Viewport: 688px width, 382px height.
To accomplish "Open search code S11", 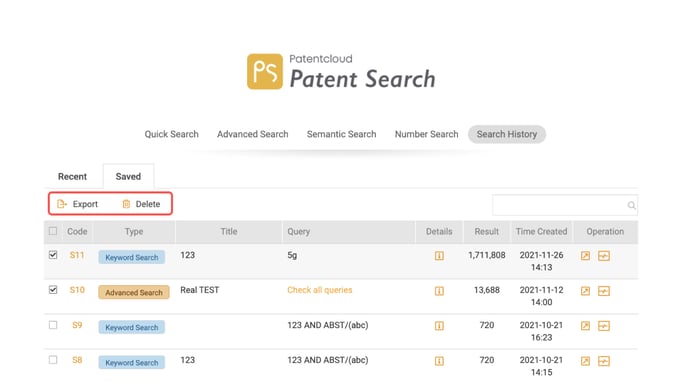I will [x=77, y=255].
